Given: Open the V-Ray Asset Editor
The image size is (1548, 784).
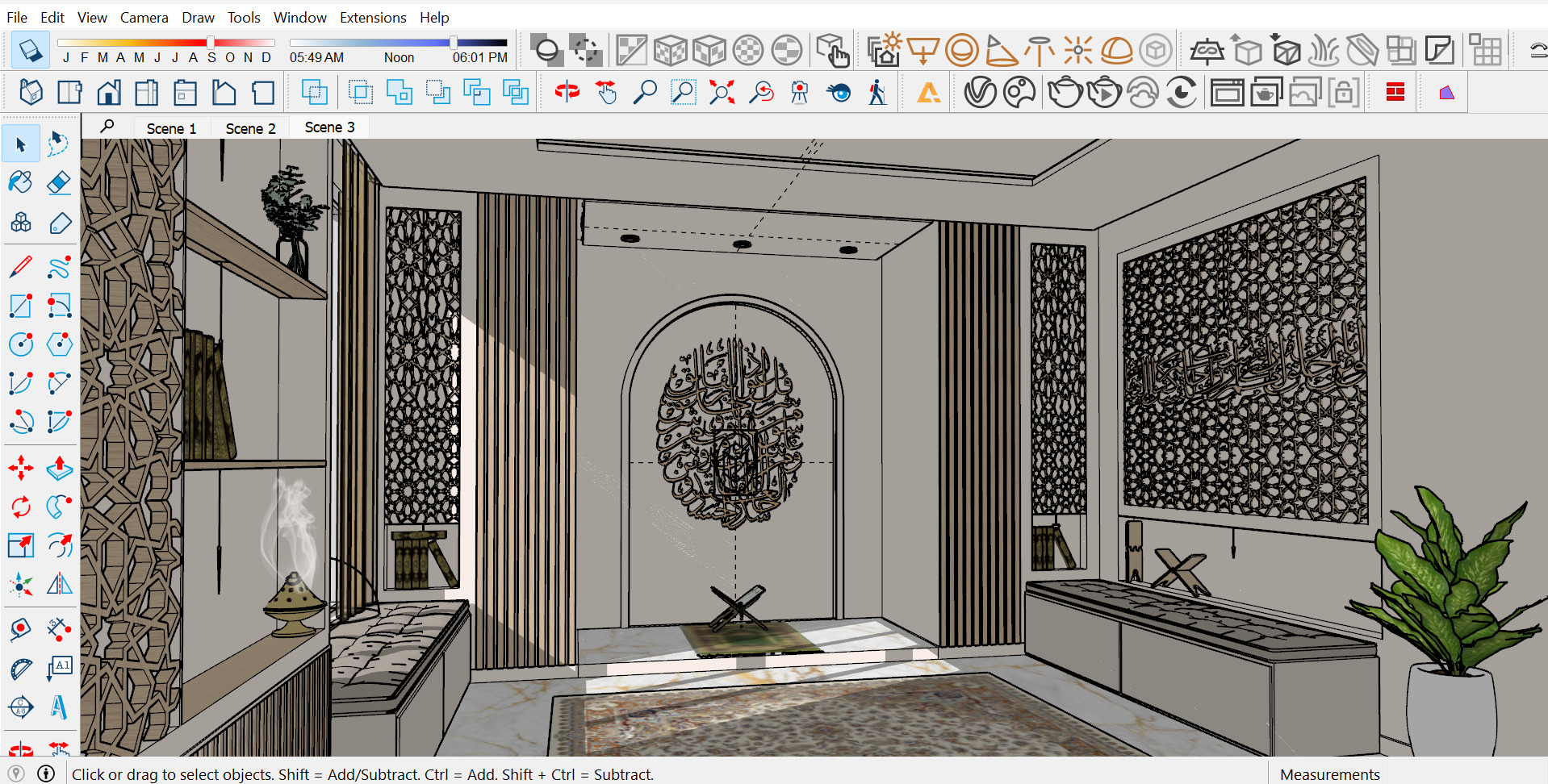Looking at the screenshot, I should [980, 93].
